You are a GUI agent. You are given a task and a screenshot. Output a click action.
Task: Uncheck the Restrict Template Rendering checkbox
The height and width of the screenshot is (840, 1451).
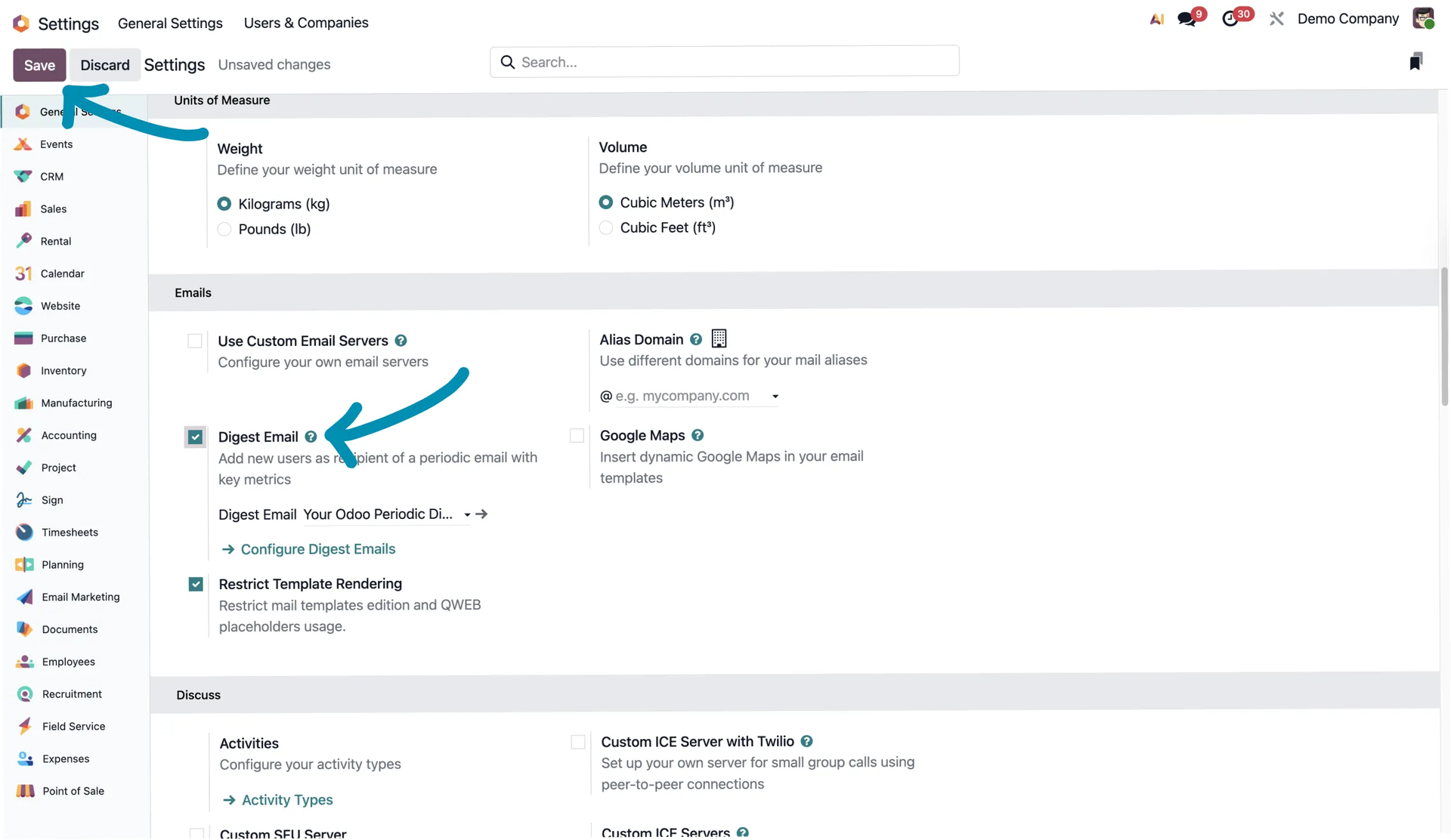196,584
